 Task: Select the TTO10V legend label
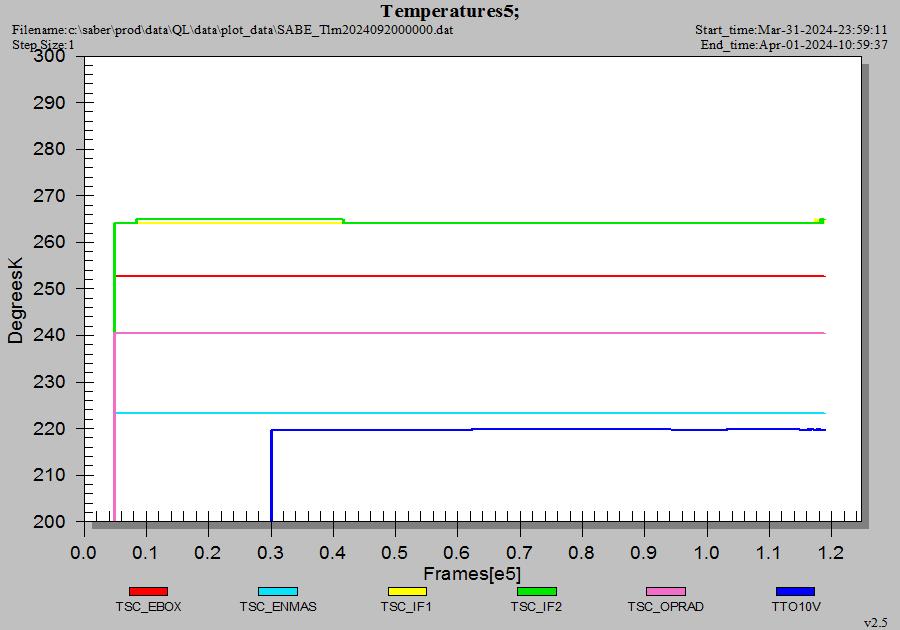pos(796,606)
